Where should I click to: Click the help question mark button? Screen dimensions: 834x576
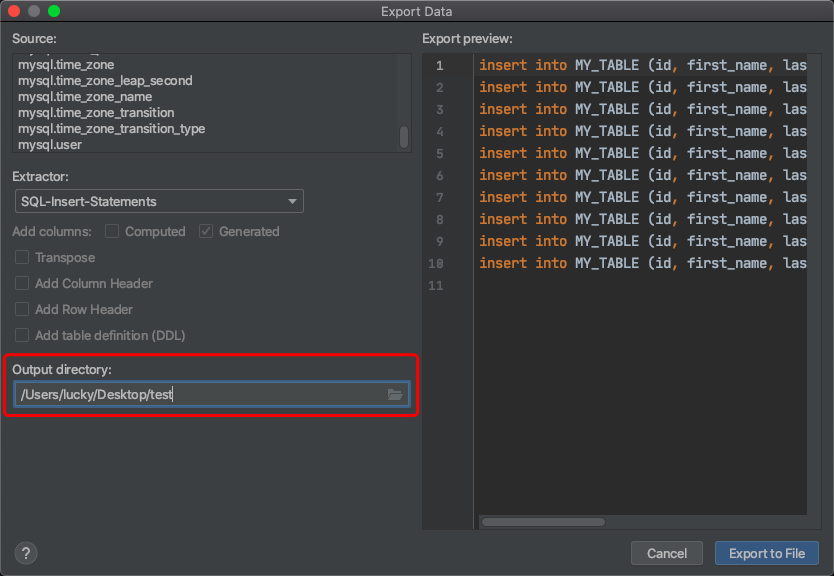click(x=26, y=553)
